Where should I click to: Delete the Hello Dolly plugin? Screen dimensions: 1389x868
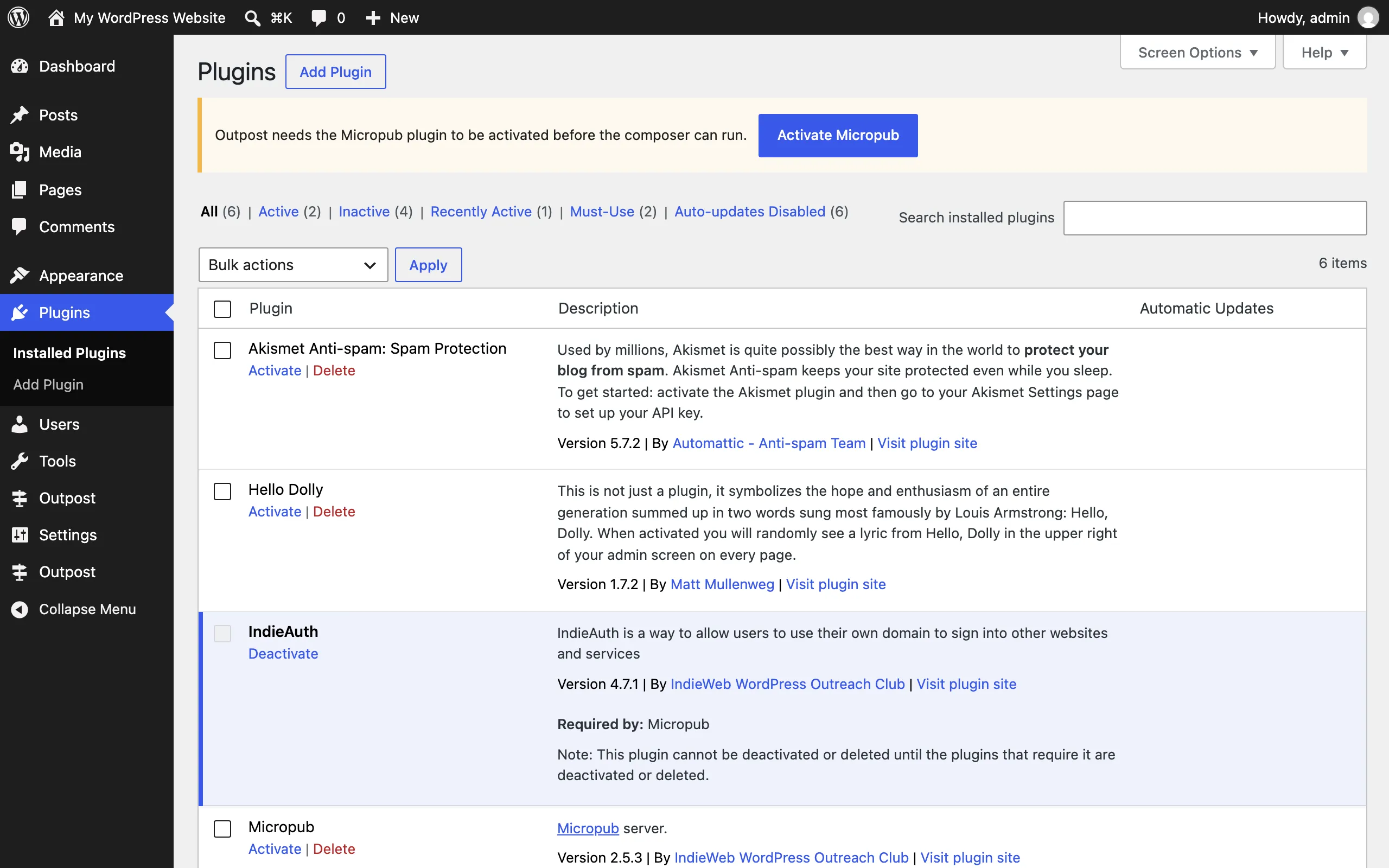334,512
